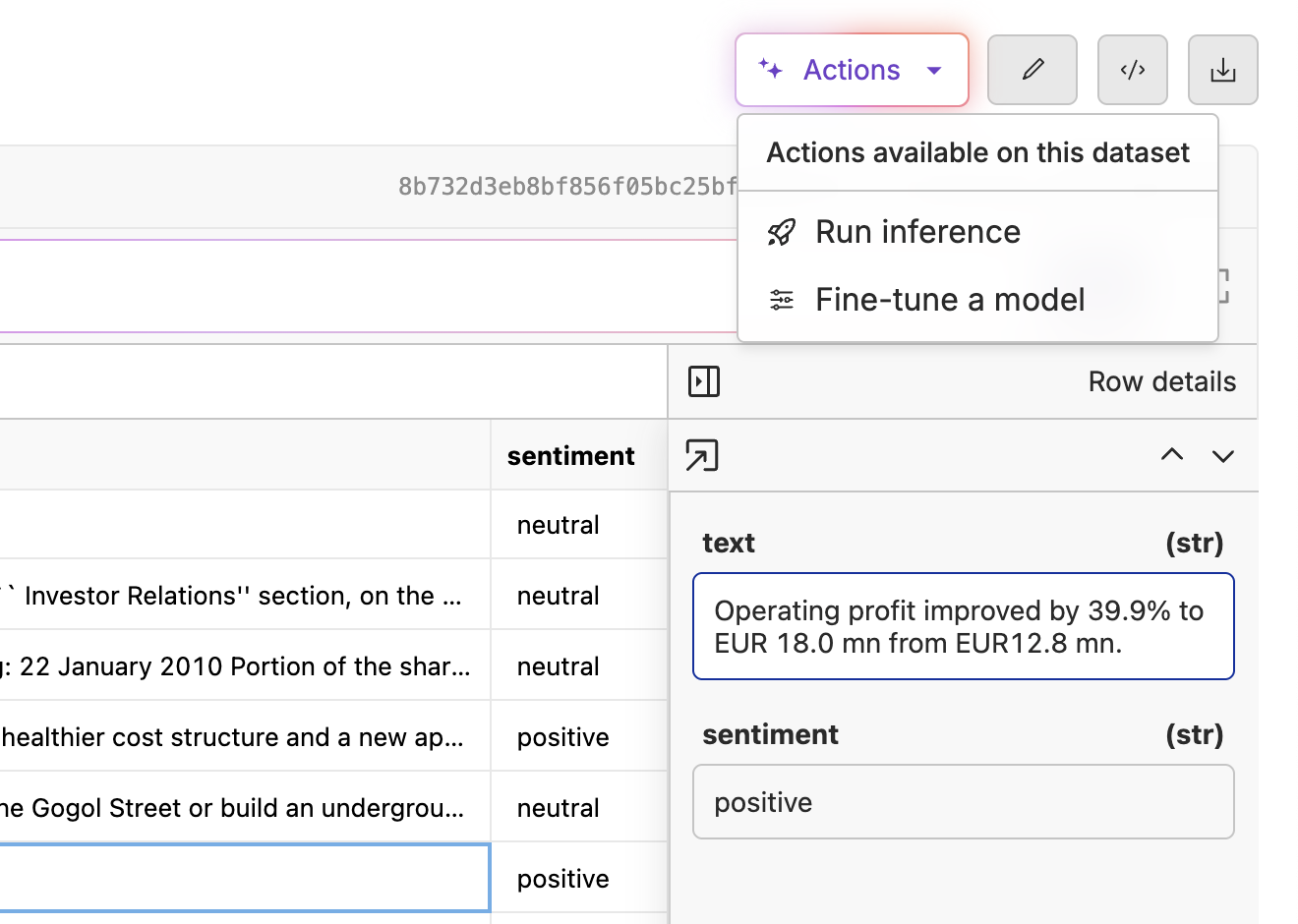Click the download dataset icon

coord(1222,70)
